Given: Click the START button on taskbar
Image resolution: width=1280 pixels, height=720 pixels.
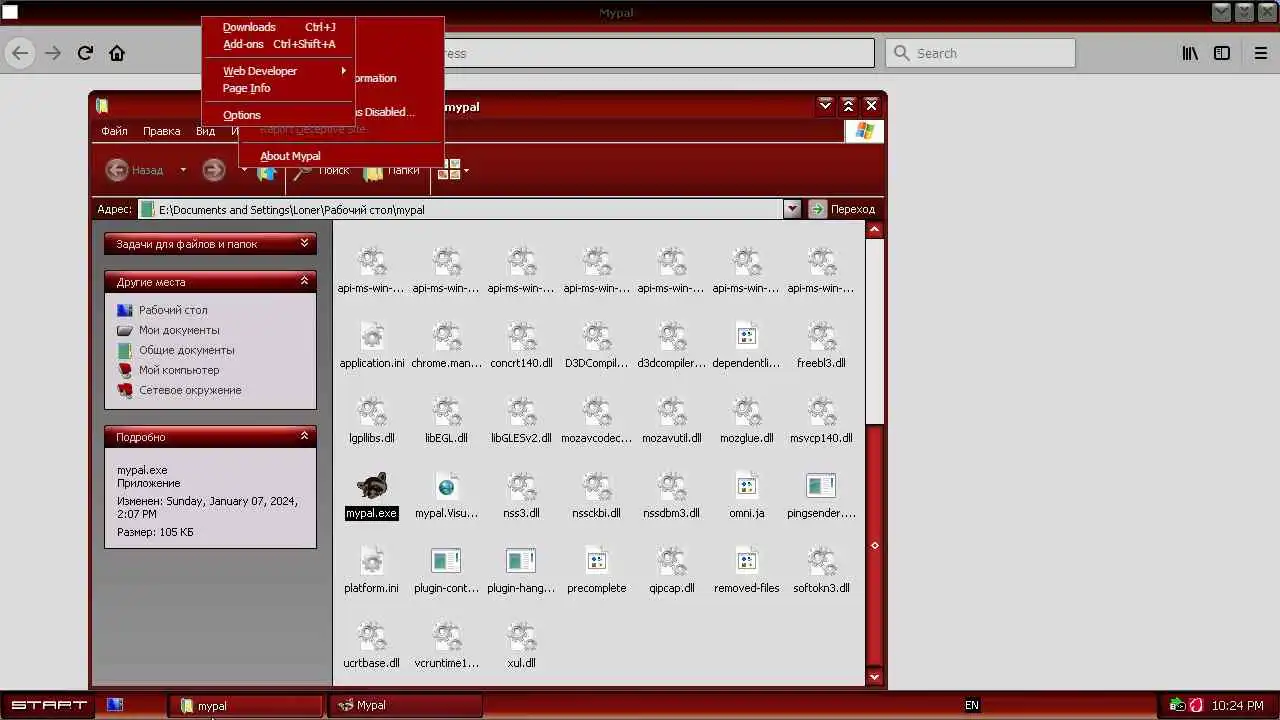Looking at the screenshot, I should (x=48, y=705).
